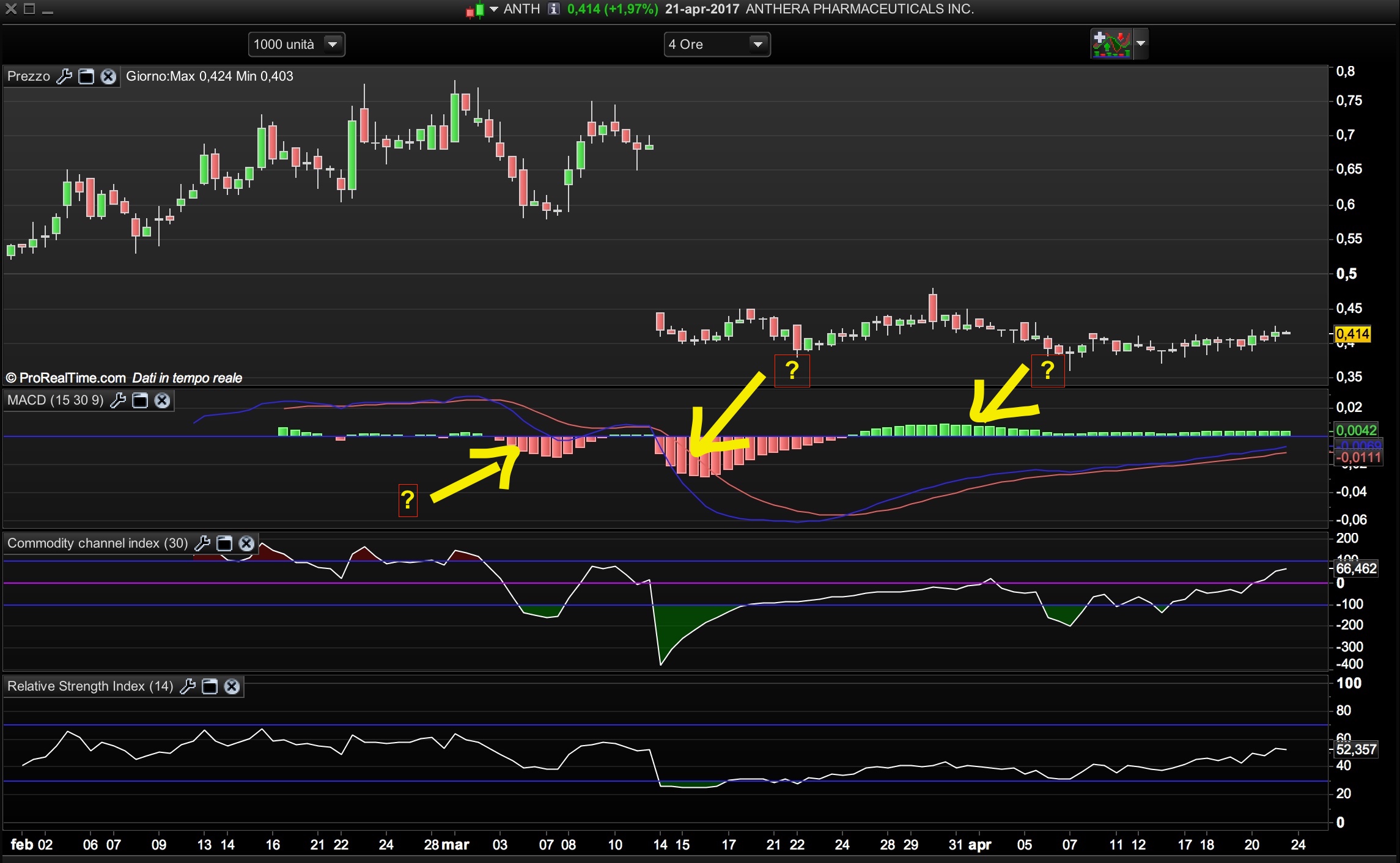This screenshot has height=863, width=1400.
Task: Click the candlestick chart style icon
Action: (475, 10)
